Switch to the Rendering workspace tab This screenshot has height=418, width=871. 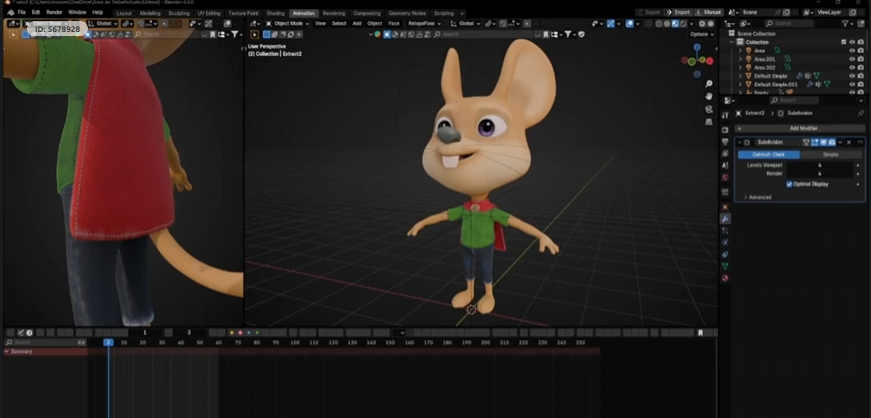333,13
